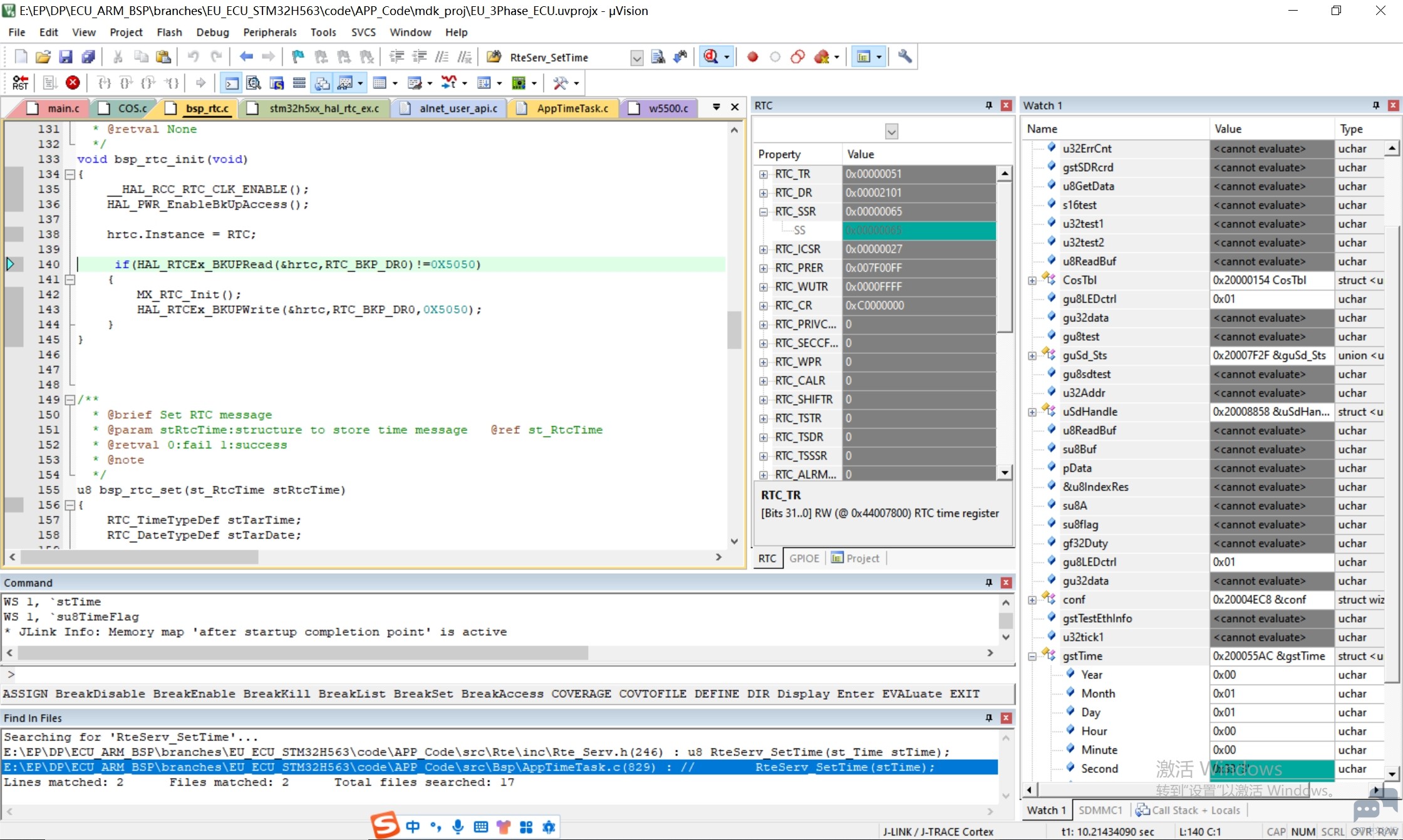Expand the RTC_TR register node

[x=764, y=174]
